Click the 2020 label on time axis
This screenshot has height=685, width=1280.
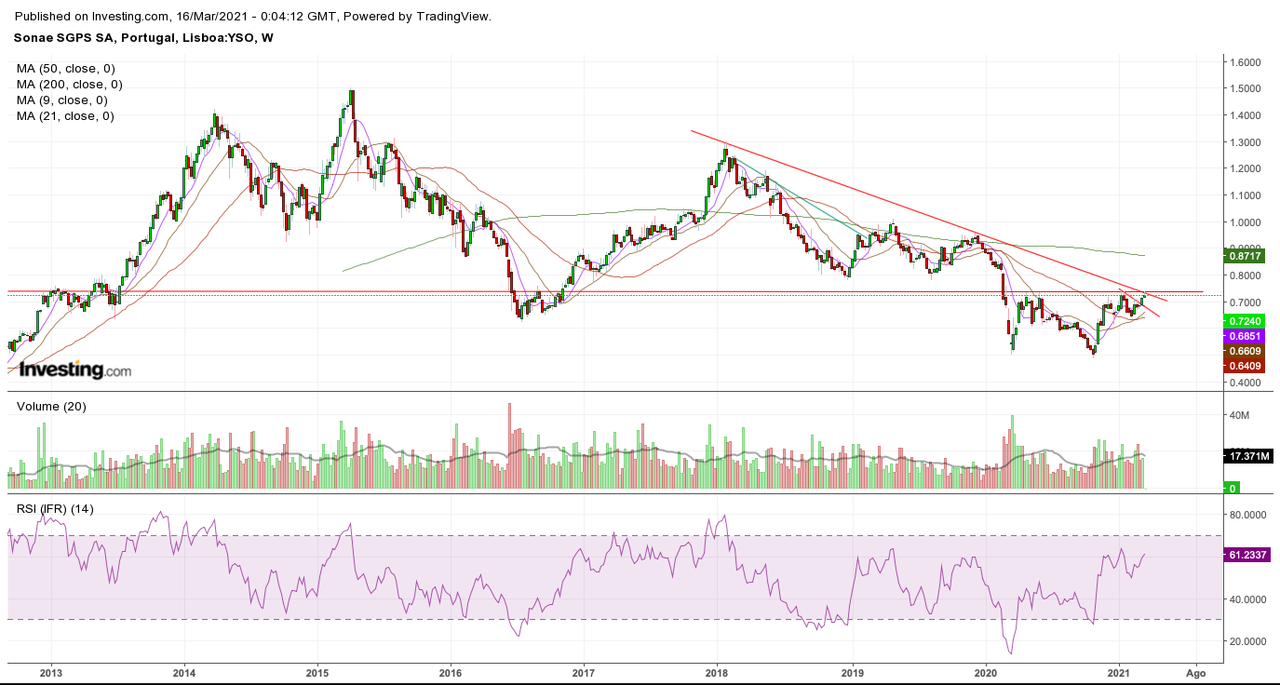(x=986, y=674)
